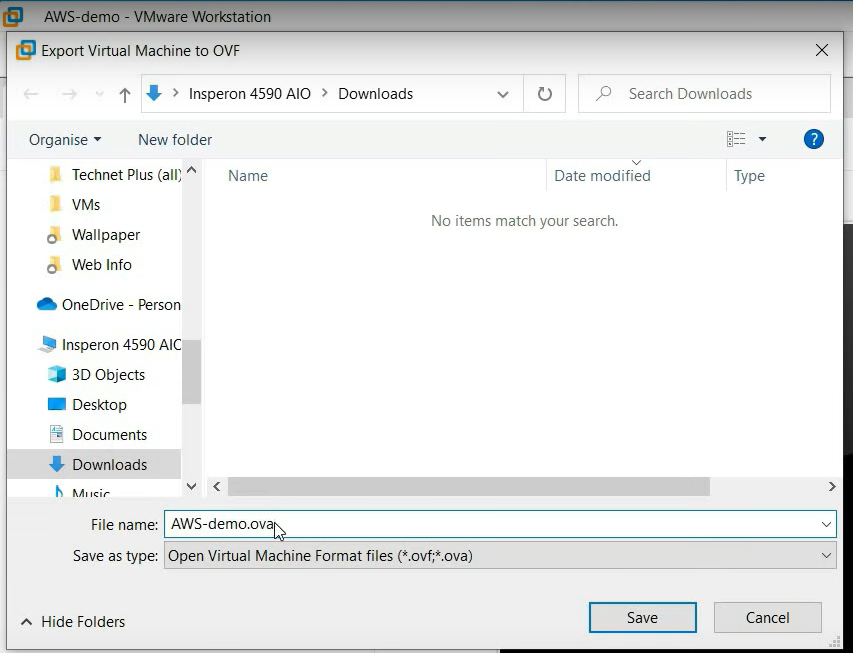853x653 pixels.
Task: Click Downloads in the address path
Action: [x=375, y=94]
